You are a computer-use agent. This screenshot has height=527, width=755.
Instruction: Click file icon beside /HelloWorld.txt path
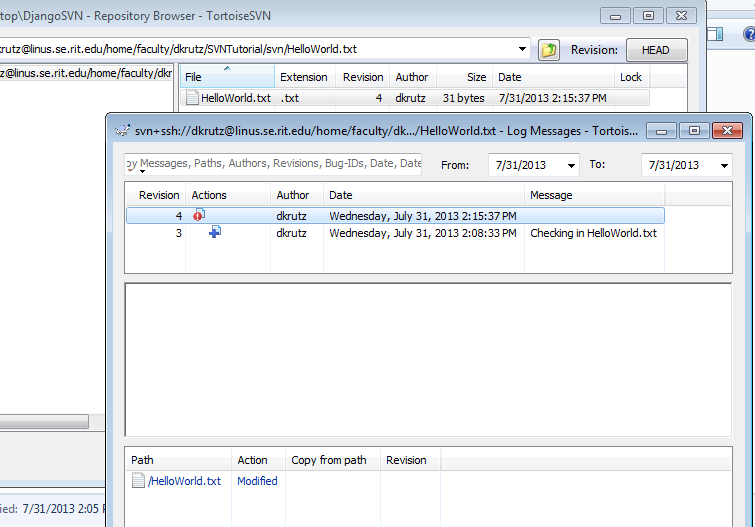pyautogui.click(x=138, y=480)
